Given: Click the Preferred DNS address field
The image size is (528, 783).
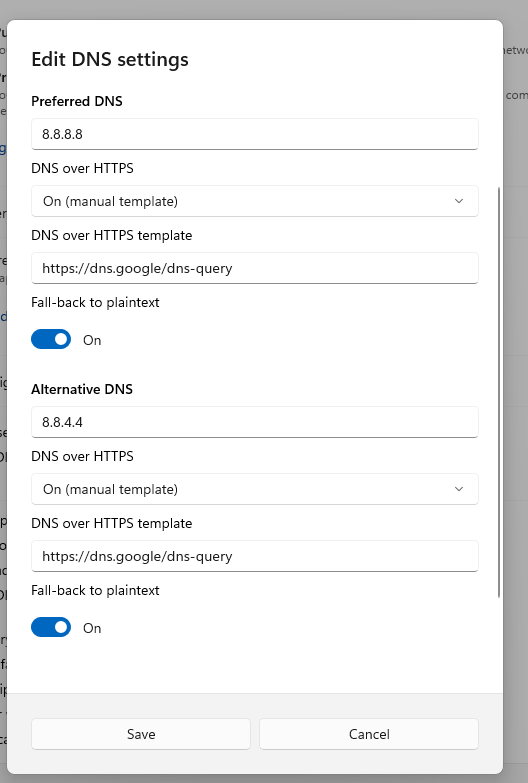Looking at the screenshot, I should [255, 134].
